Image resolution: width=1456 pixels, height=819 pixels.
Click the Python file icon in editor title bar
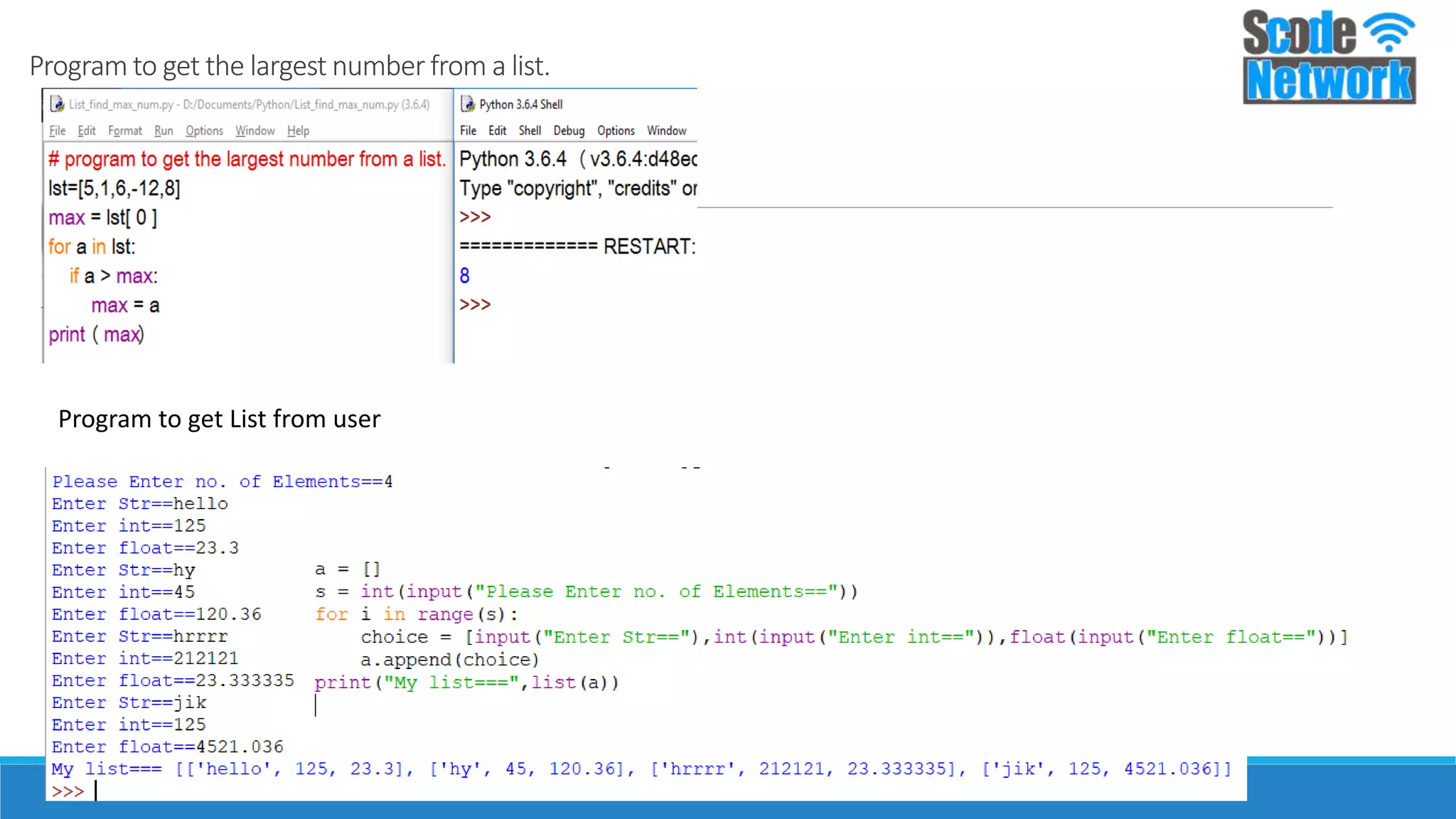click(57, 105)
